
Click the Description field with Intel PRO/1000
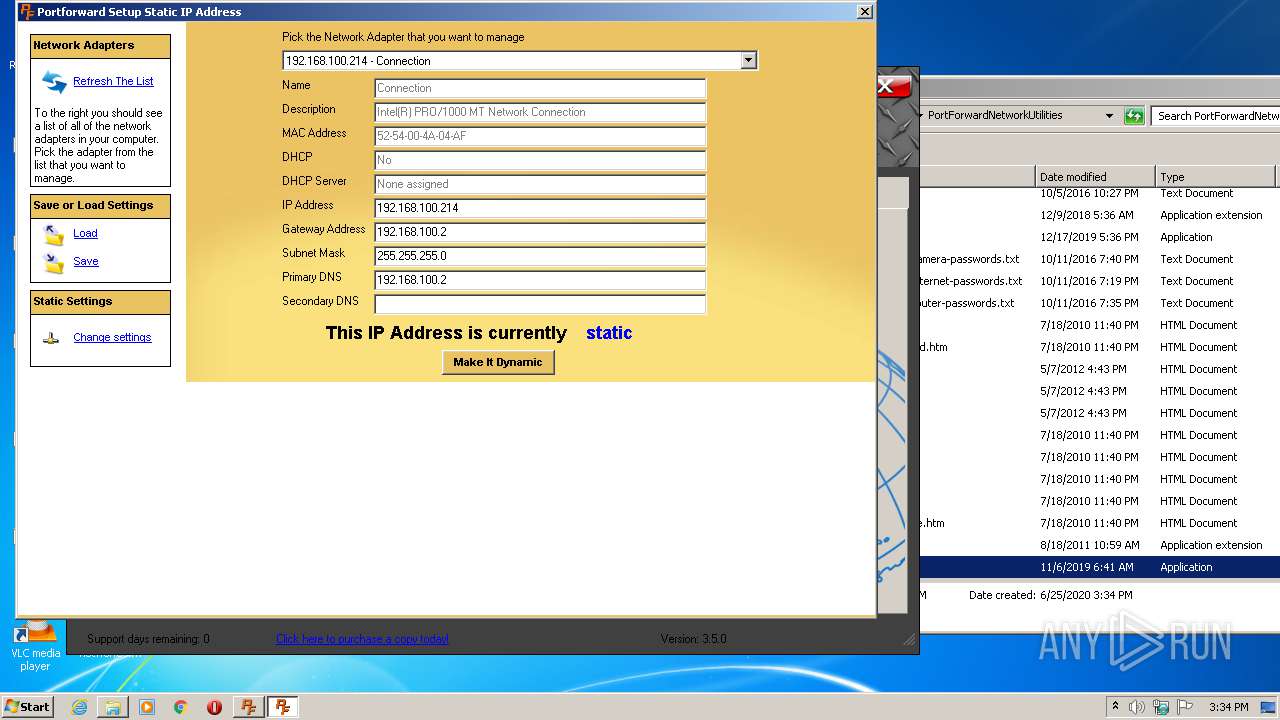click(540, 112)
